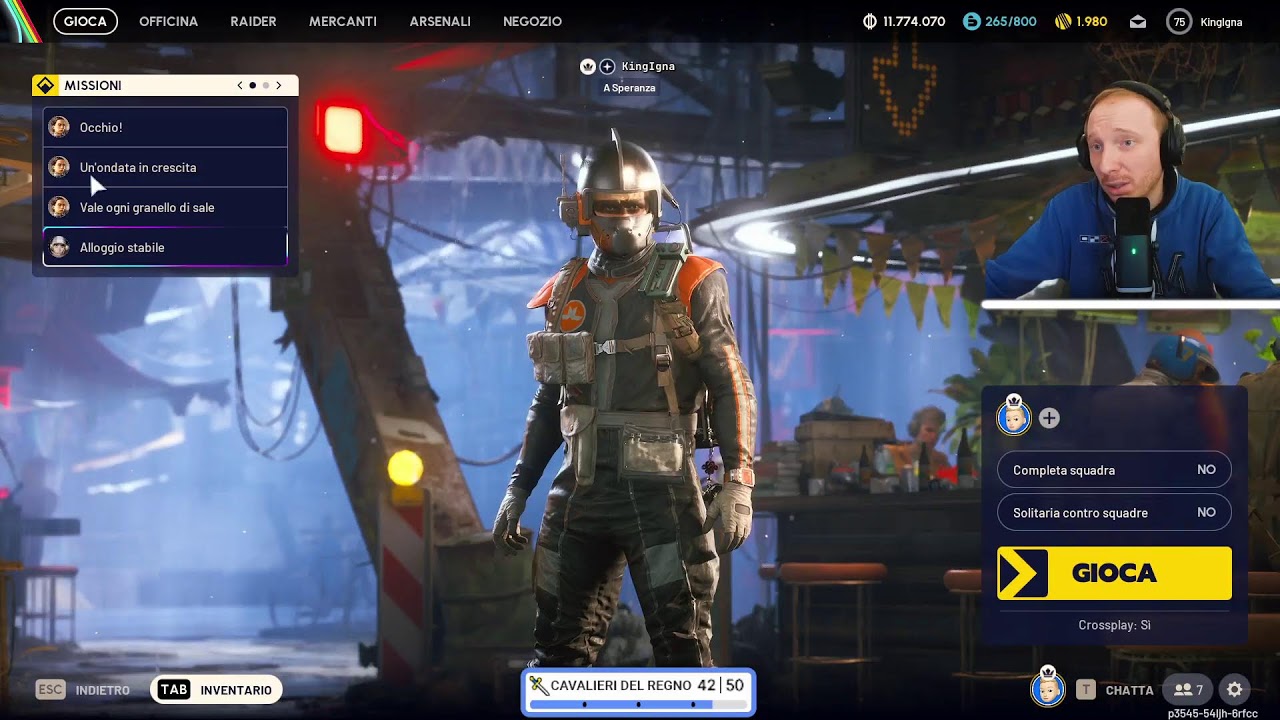Open the ARSENALI tab

[440, 21]
